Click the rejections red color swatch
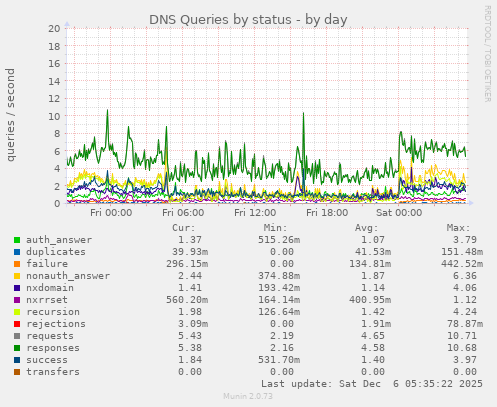 click(17, 324)
